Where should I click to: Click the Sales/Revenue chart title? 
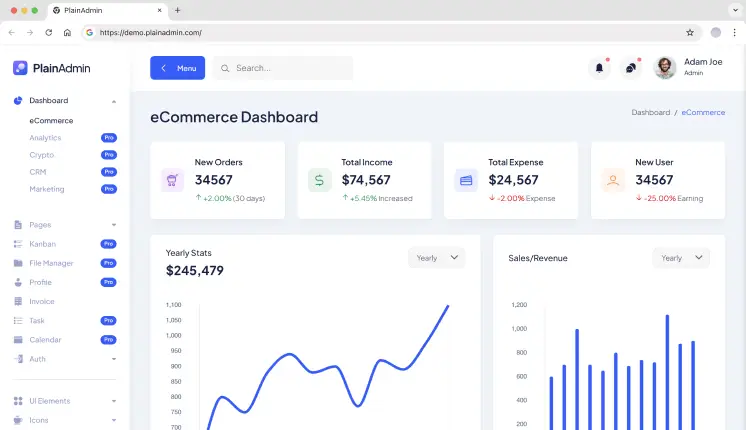tap(538, 258)
